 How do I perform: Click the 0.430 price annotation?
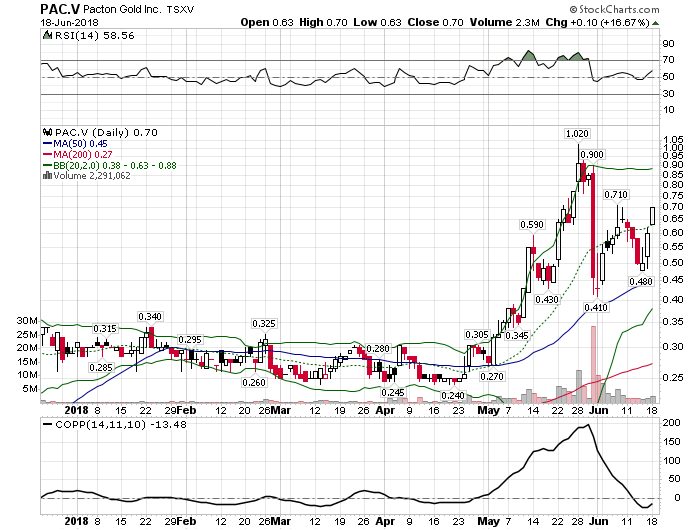click(x=547, y=300)
